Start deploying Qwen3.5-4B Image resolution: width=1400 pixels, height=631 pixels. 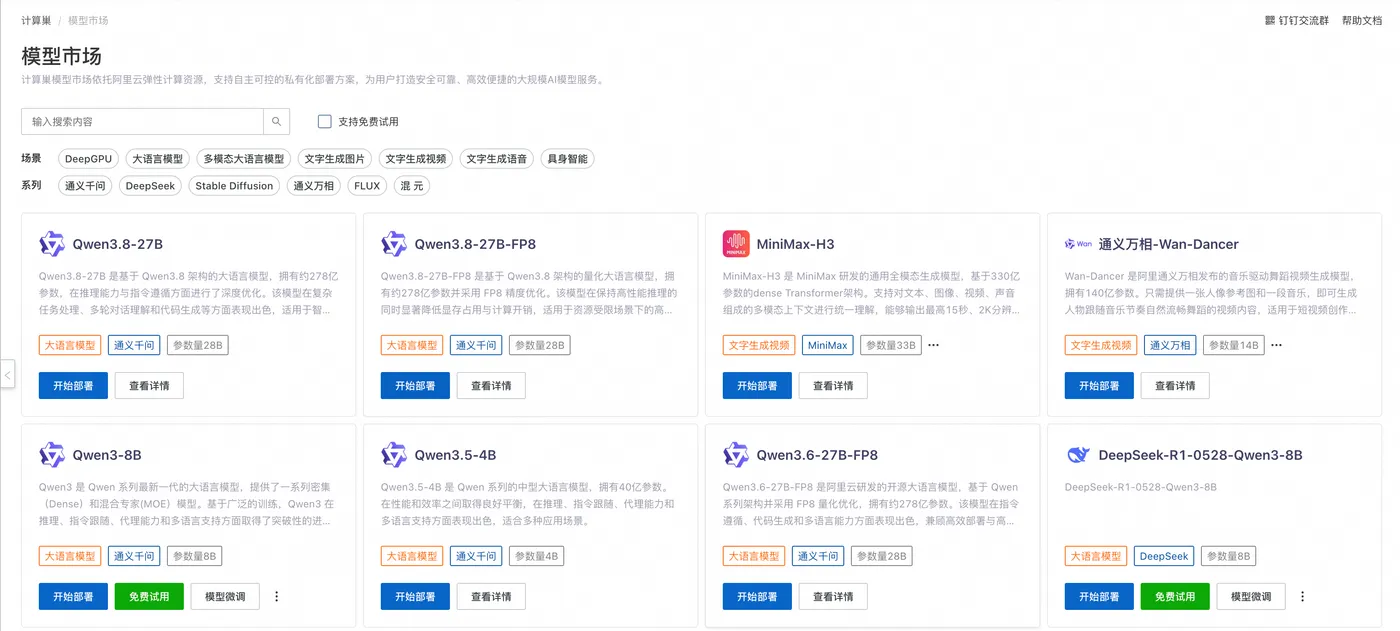point(415,597)
